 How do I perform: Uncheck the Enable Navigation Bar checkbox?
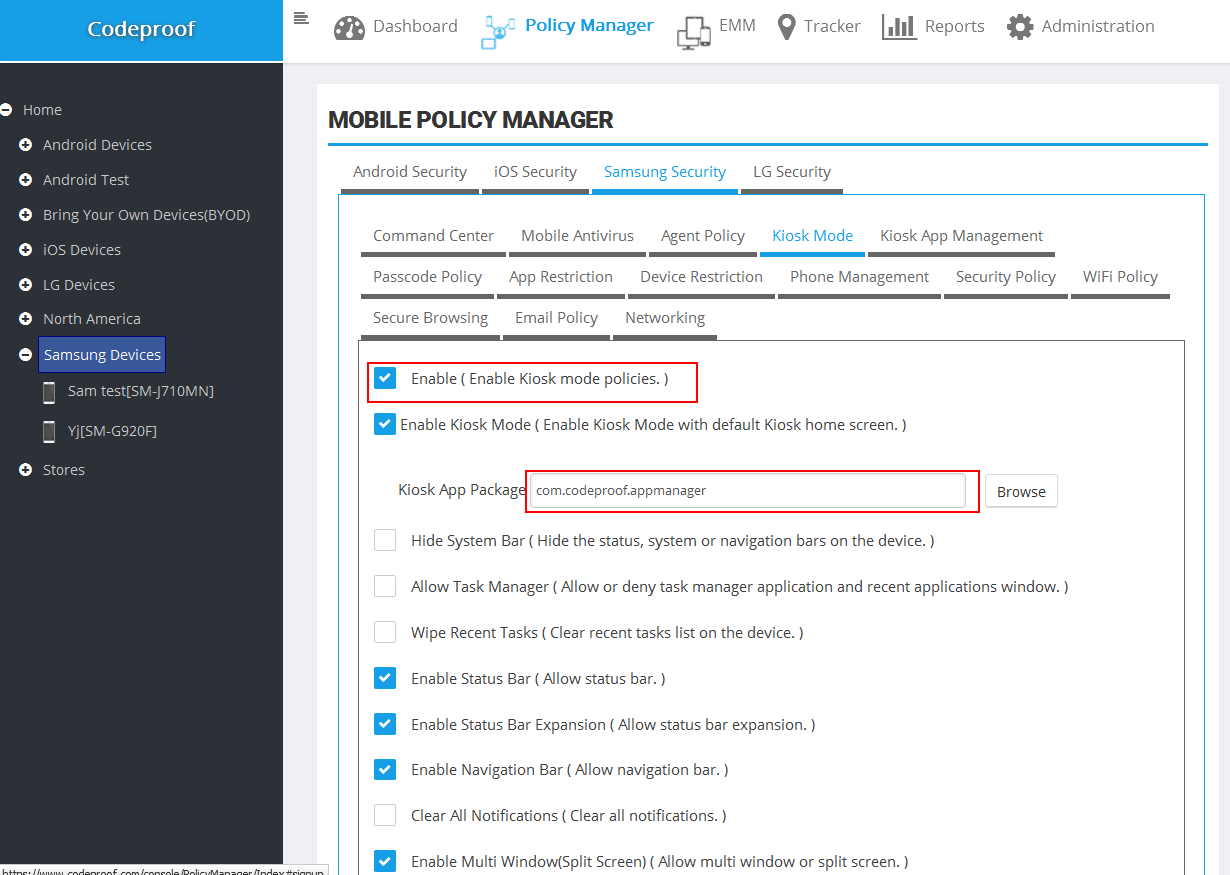385,769
